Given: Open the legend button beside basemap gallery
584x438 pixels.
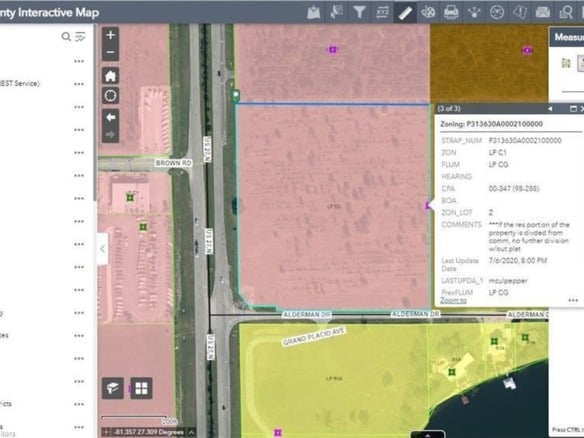Looking at the screenshot, I should point(113,388).
